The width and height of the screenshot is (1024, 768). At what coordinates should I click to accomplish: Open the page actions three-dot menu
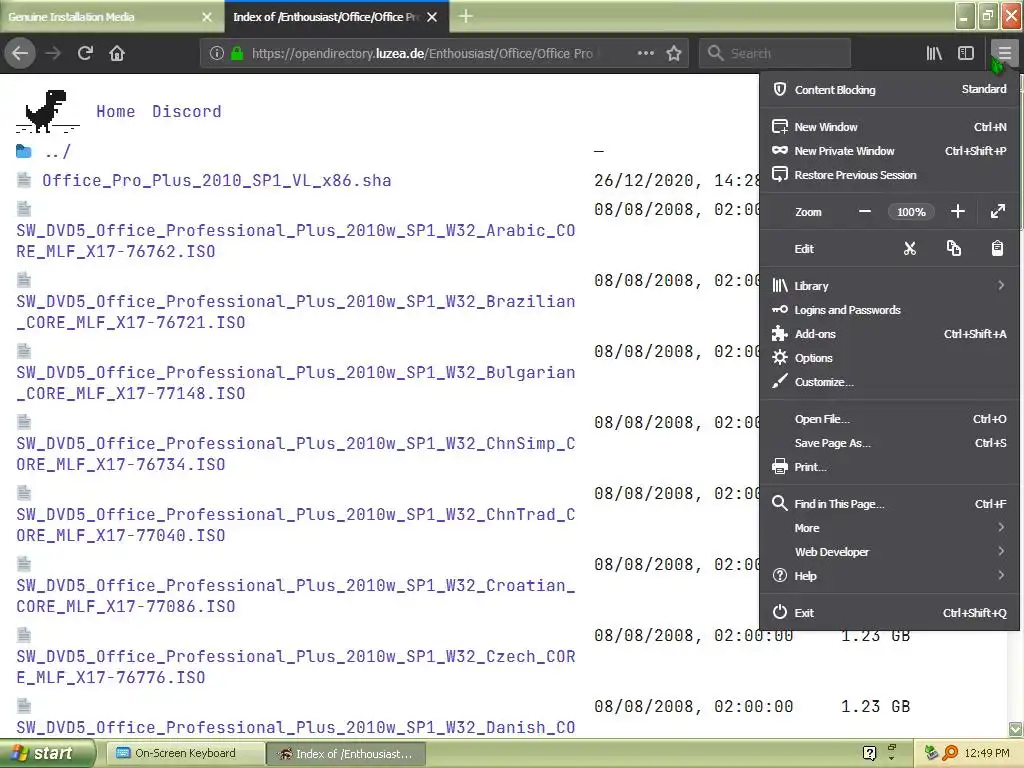(x=645, y=53)
